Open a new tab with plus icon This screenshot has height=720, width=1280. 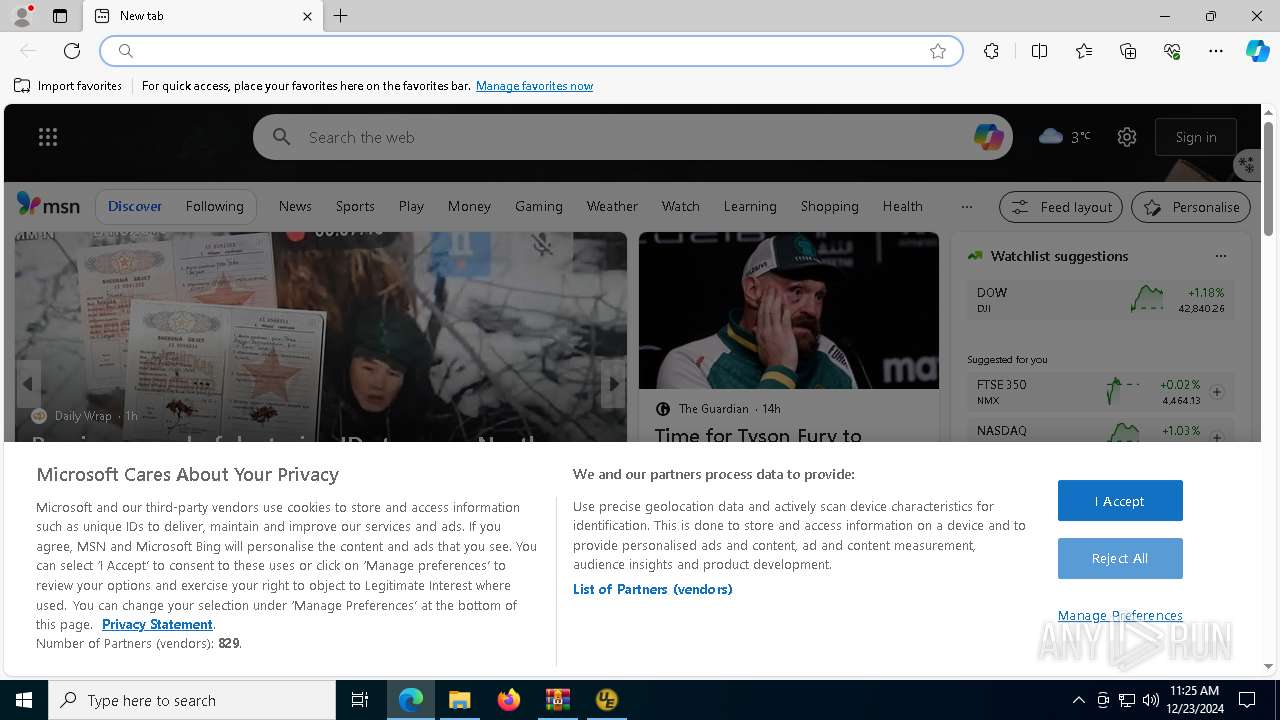(341, 16)
